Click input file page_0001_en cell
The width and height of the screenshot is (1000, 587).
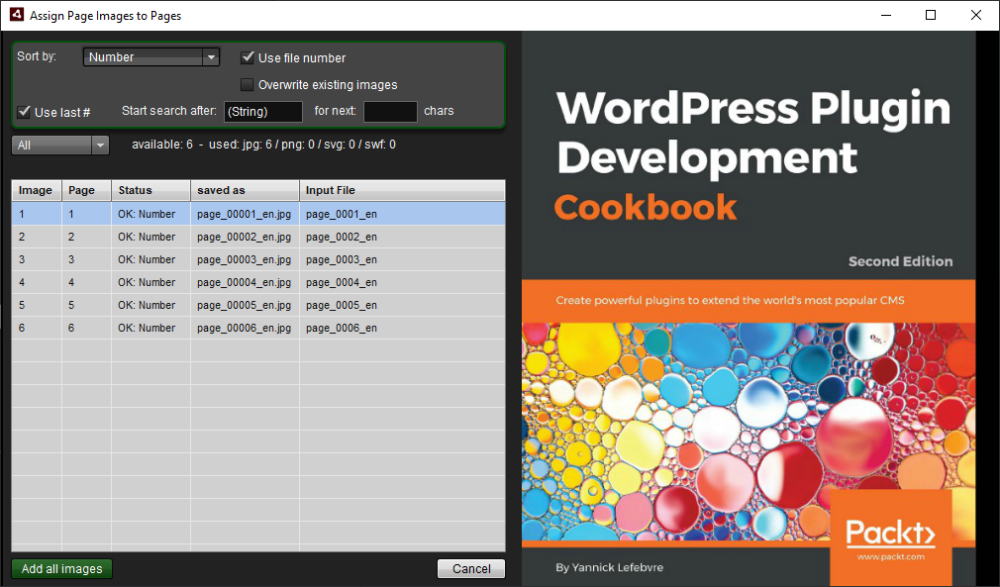(402, 214)
